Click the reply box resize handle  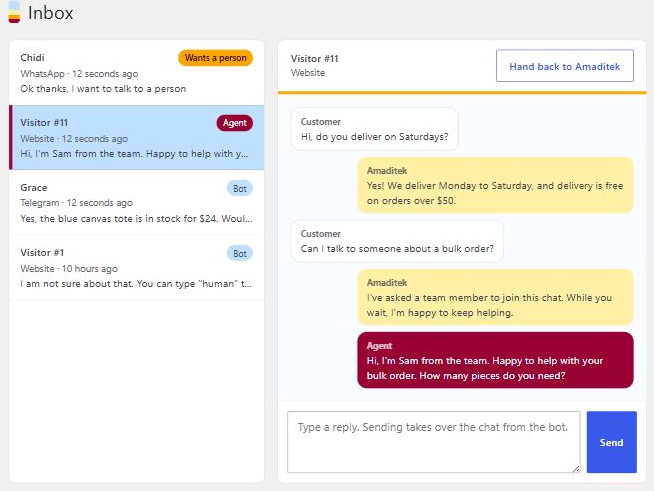tap(576, 469)
